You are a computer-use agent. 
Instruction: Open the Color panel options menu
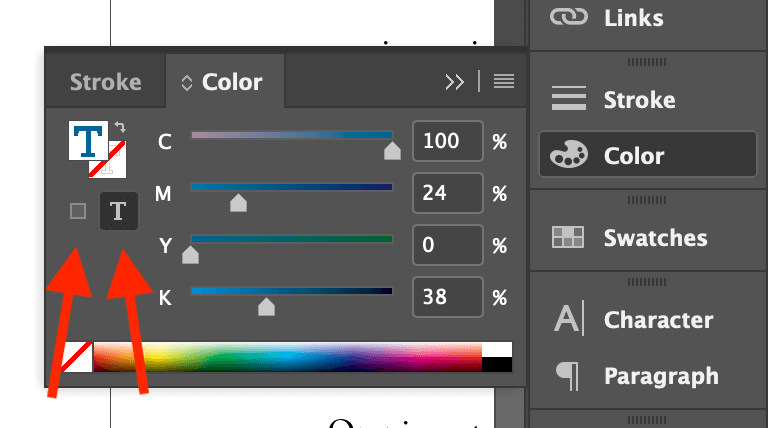(x=504, y=82)
